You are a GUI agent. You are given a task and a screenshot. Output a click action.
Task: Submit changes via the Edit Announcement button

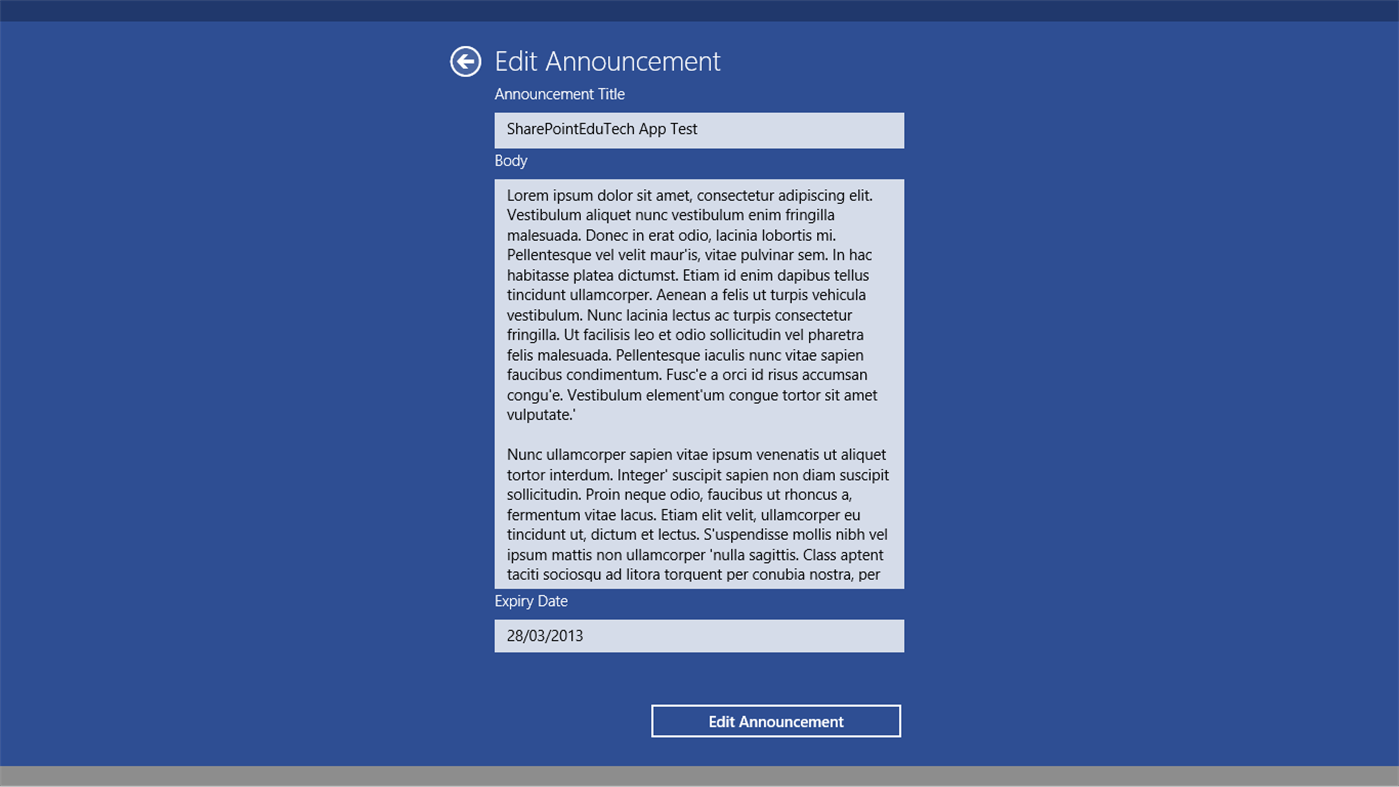tap(776, 720)
